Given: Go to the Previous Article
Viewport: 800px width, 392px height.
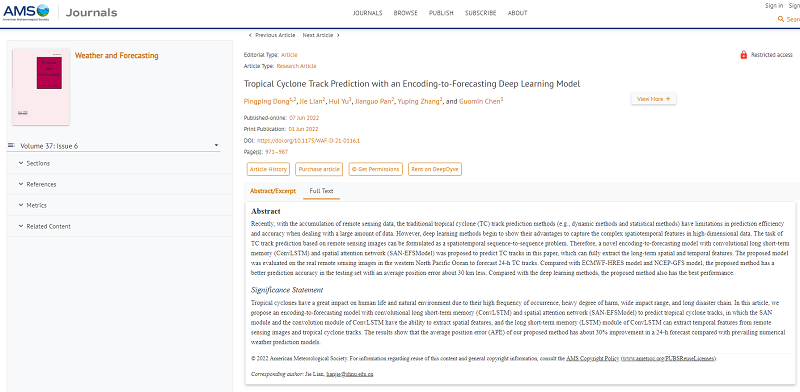Looking at the screenshot, I should click(x=271, y=35).
